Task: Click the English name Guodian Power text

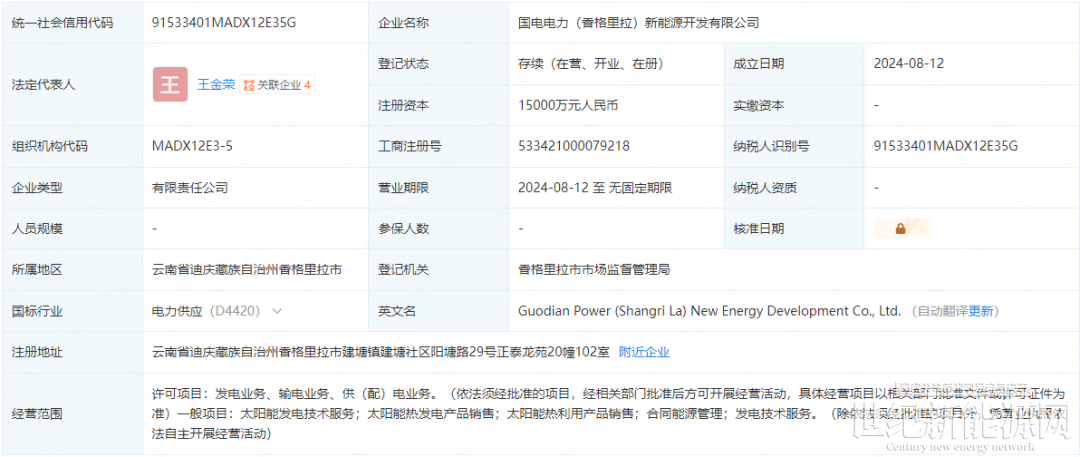Action: coord(709,311)
